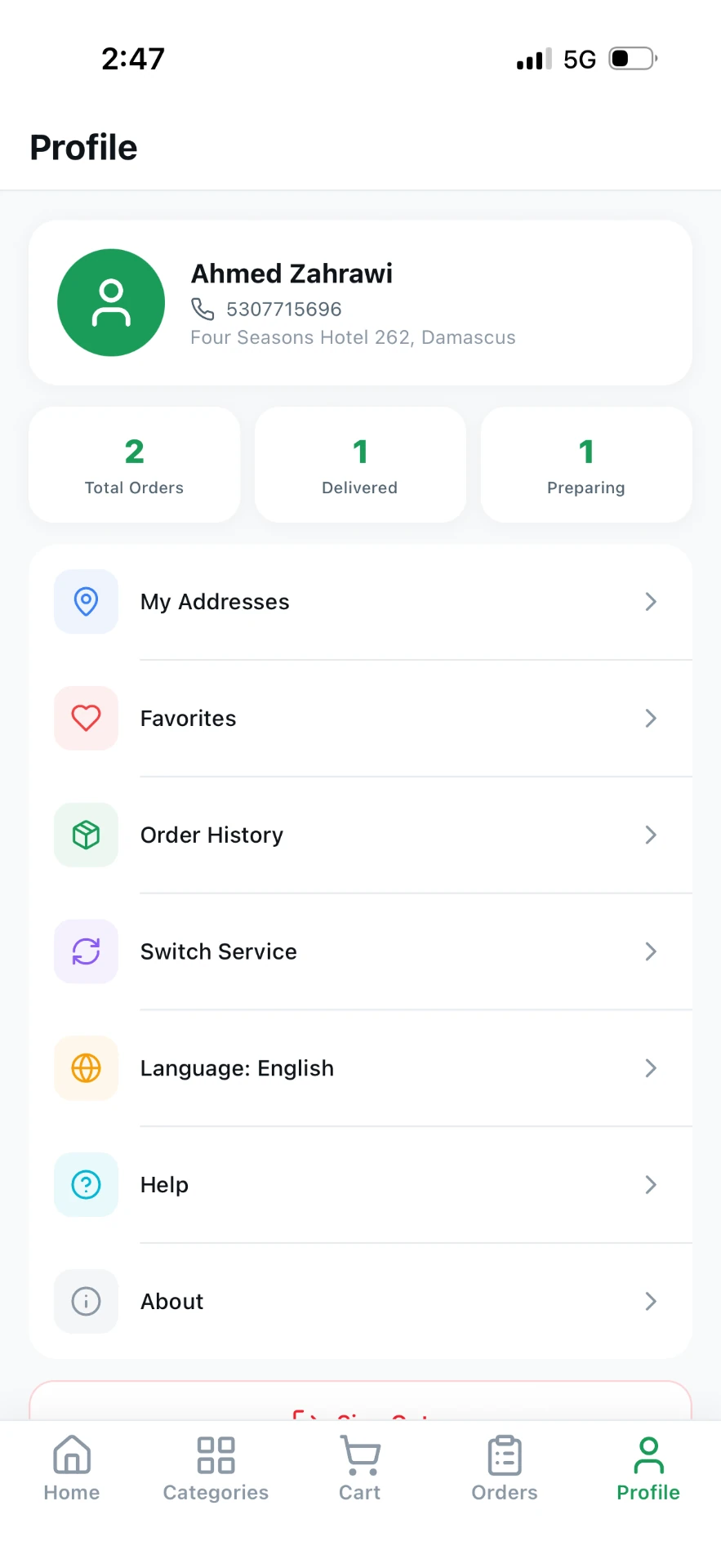This screenshot has width=721, height=1568.
Task: Tap the question mark Help icon
Action: click(x=86, y=1184)
